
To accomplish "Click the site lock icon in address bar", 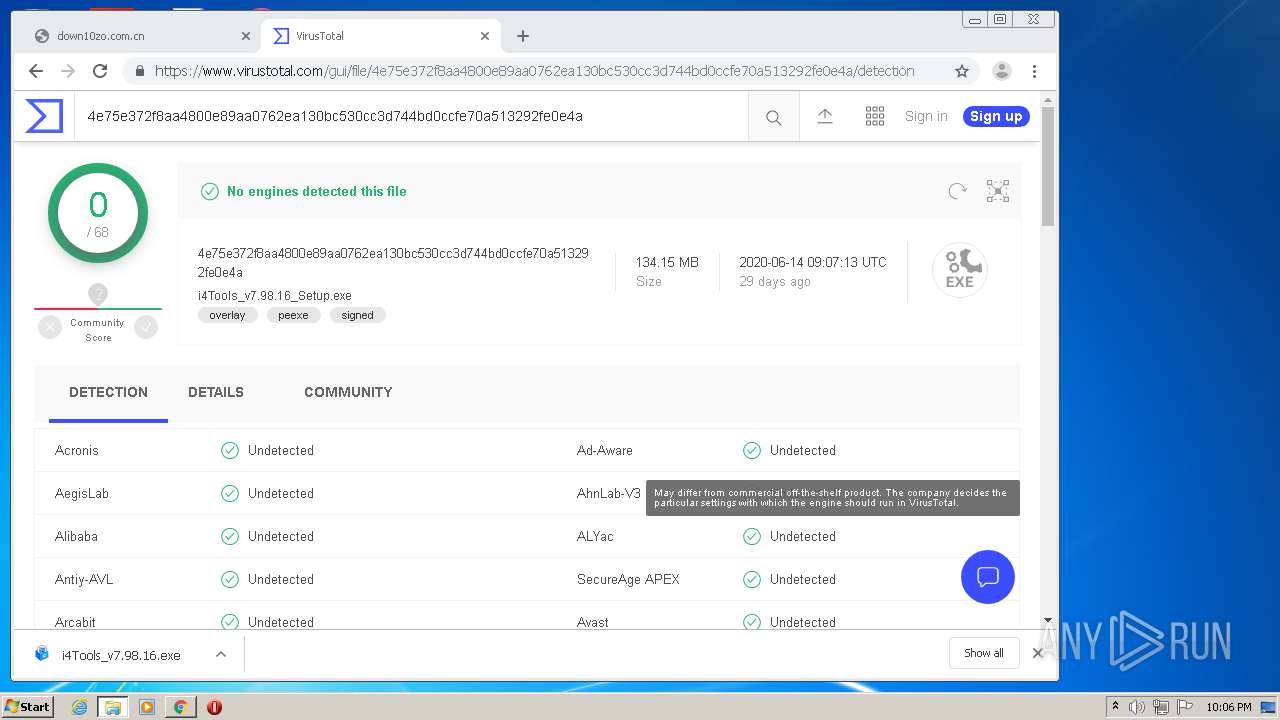I will pos(139,71).
